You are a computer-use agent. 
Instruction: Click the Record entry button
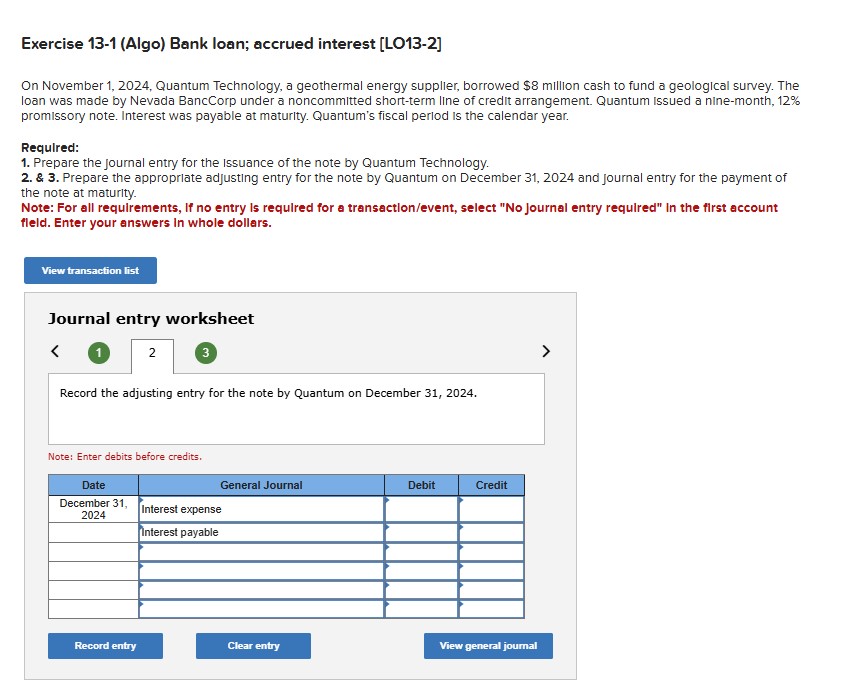(105, 646)
